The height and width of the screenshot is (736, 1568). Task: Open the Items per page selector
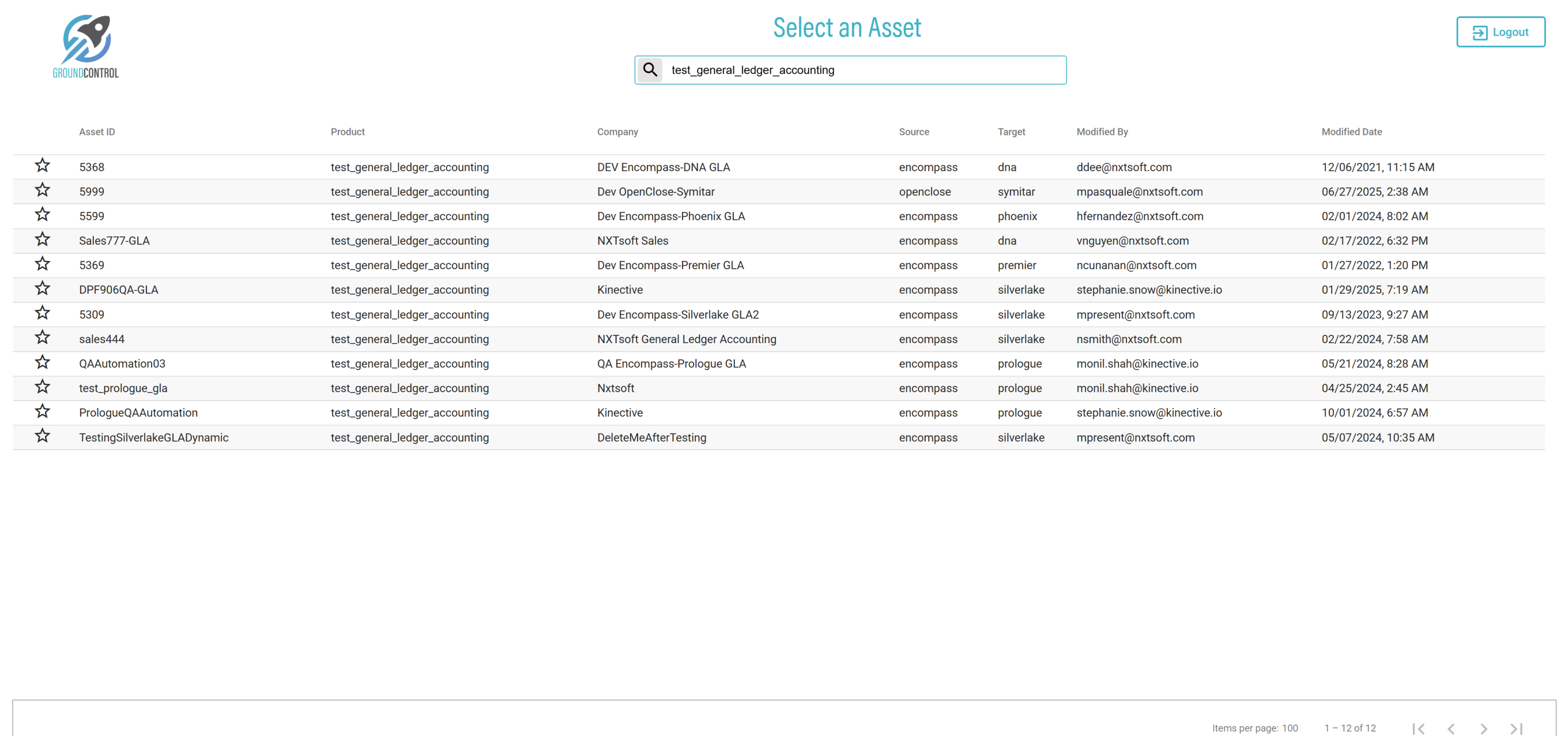click(x=1289, y=728)
